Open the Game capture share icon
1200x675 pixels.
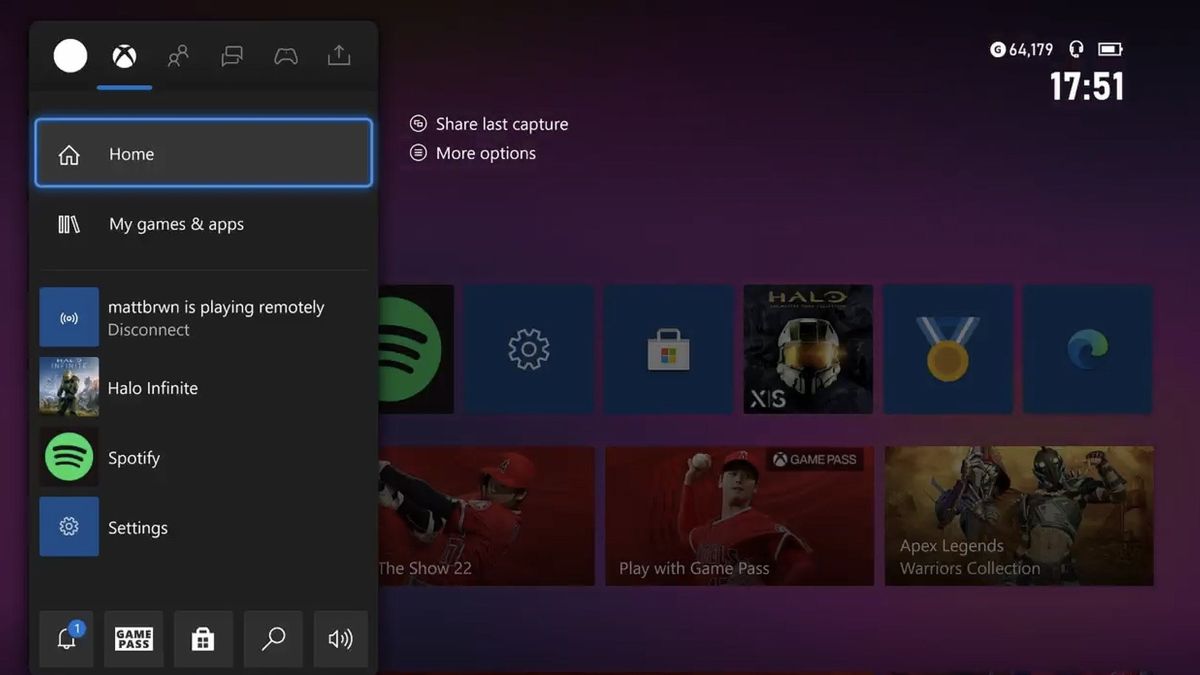(x=339, y=56)
